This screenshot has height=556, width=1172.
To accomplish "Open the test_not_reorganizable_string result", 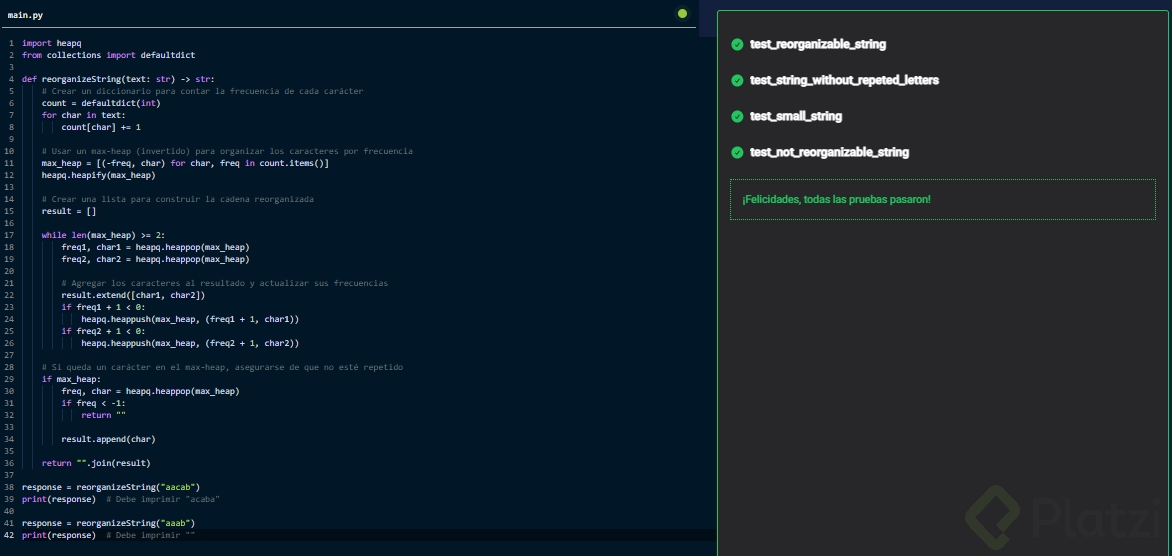I will [829, 152].
